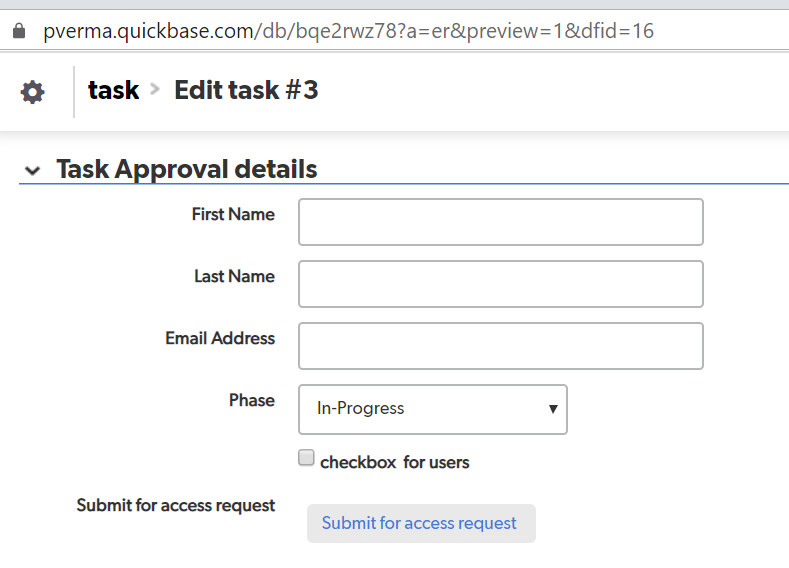Click into the First Name field
Image resolution: width=789 pixels, height=568 pixels.
click(500, 222)
